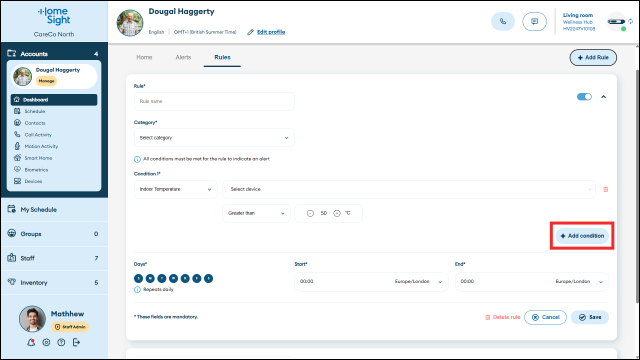
Task: Click the Inventory section icon
Action: (x=11, y=282)
